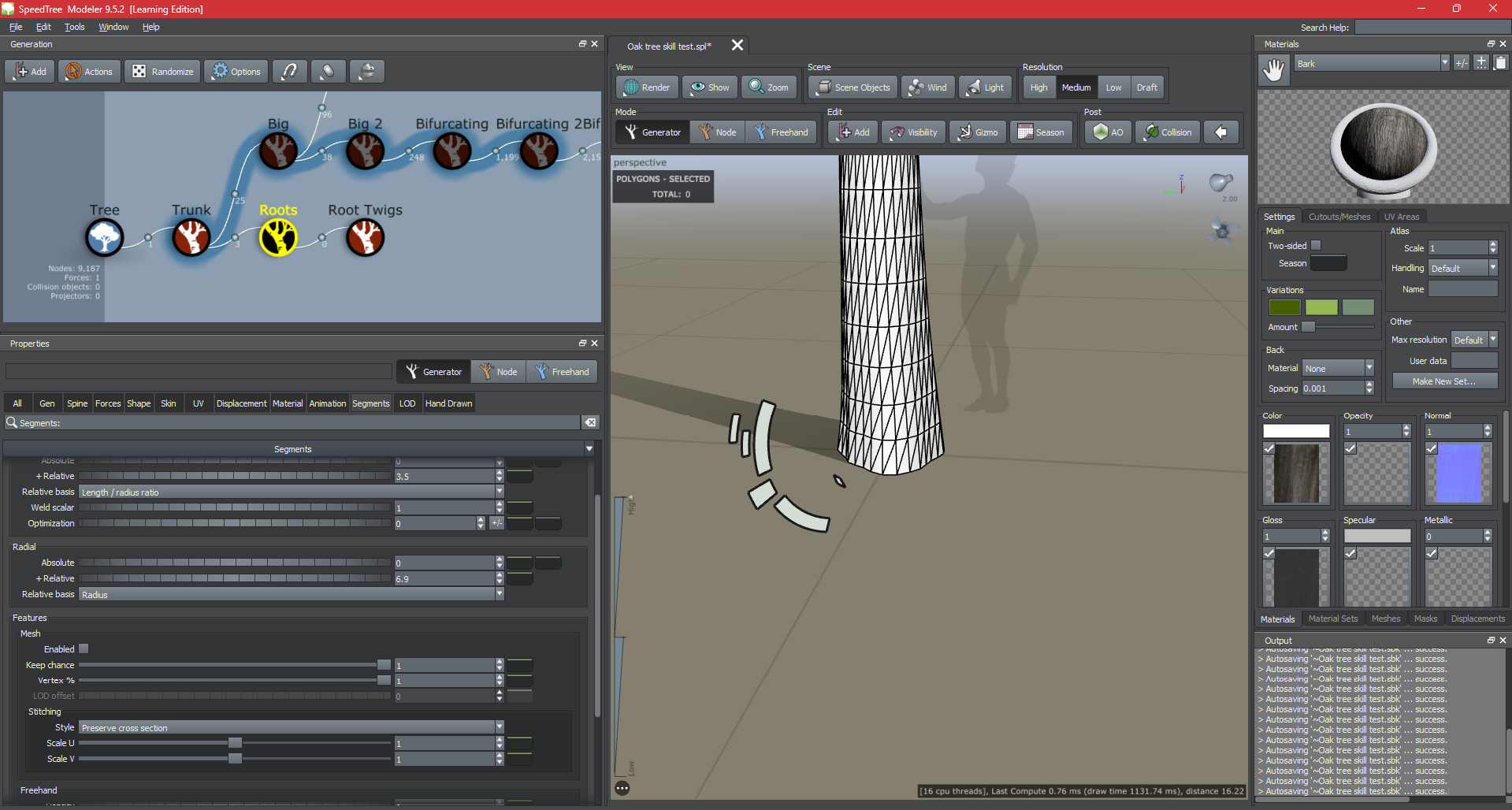Open the Scene Objects tool
1512x810 pixels.
pos(853,87)
